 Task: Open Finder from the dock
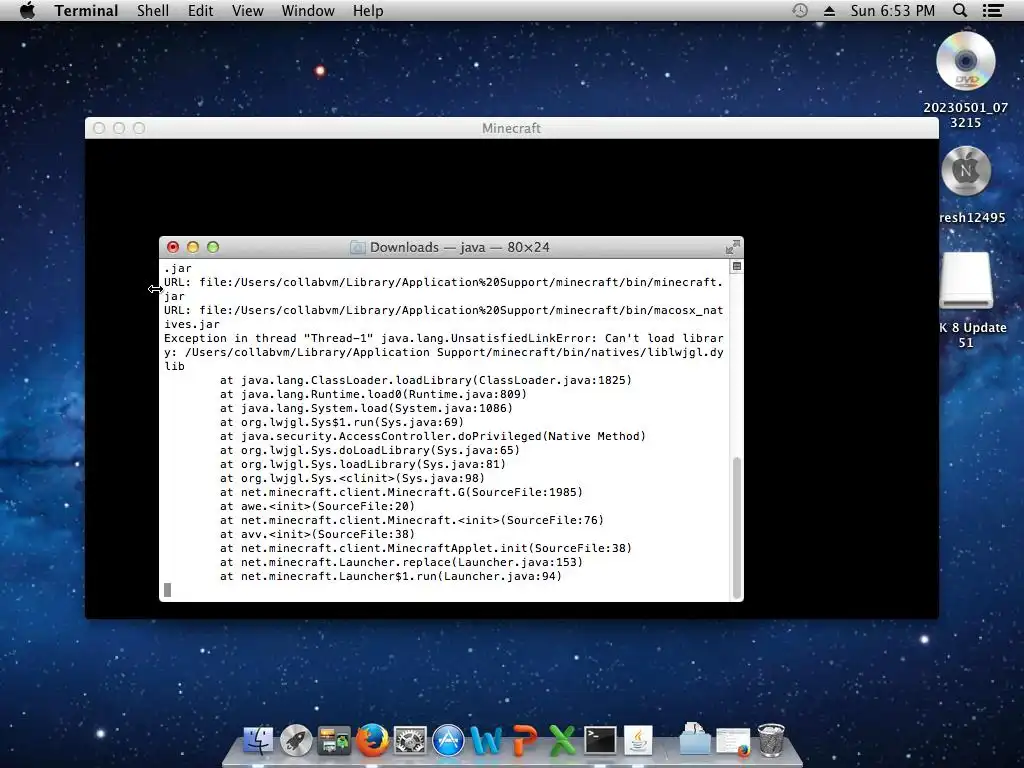click(259, 741)
